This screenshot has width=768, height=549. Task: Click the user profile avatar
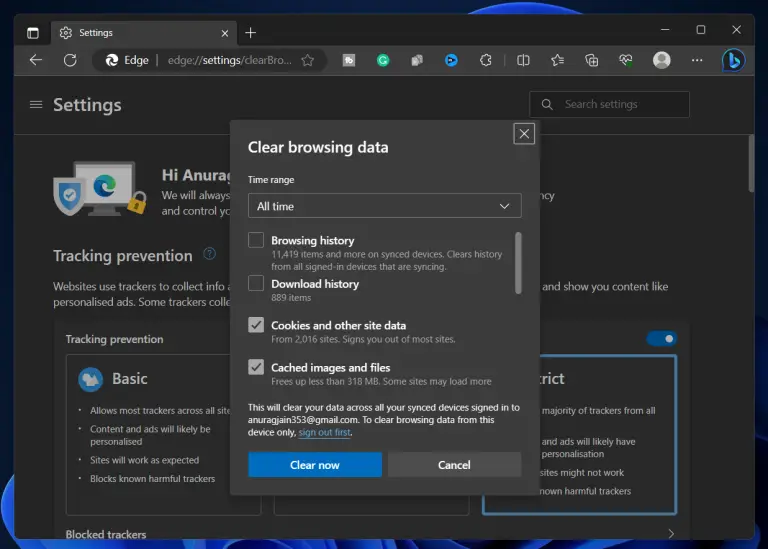tap(661, 60)
